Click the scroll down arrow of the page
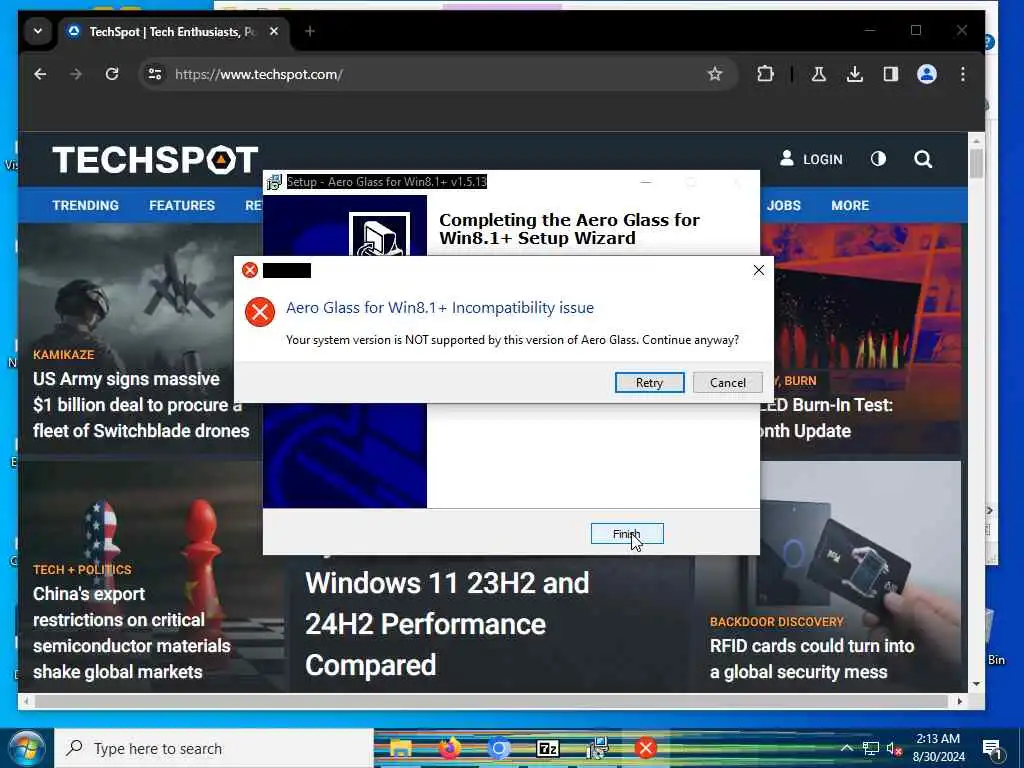 (x=976, y=684)
